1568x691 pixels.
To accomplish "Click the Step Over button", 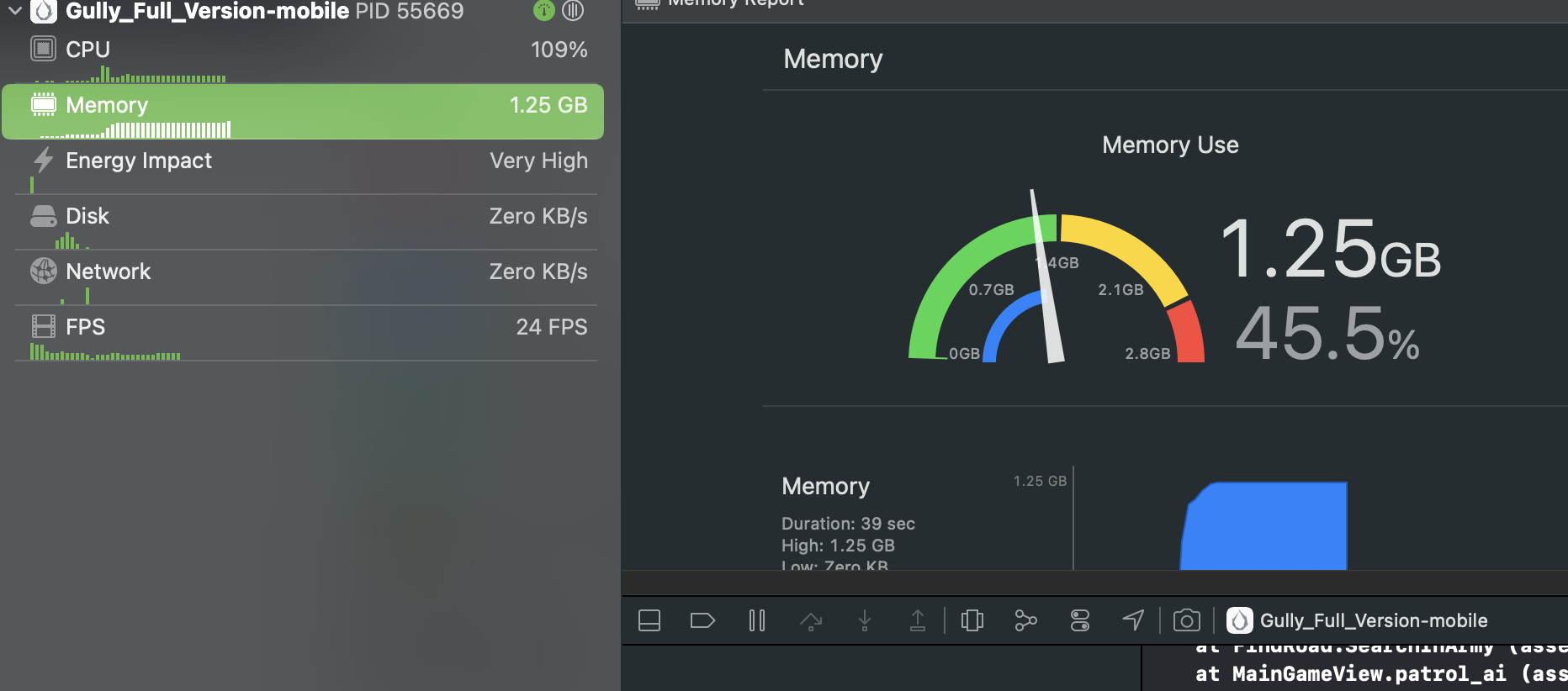I will [811, 621].
